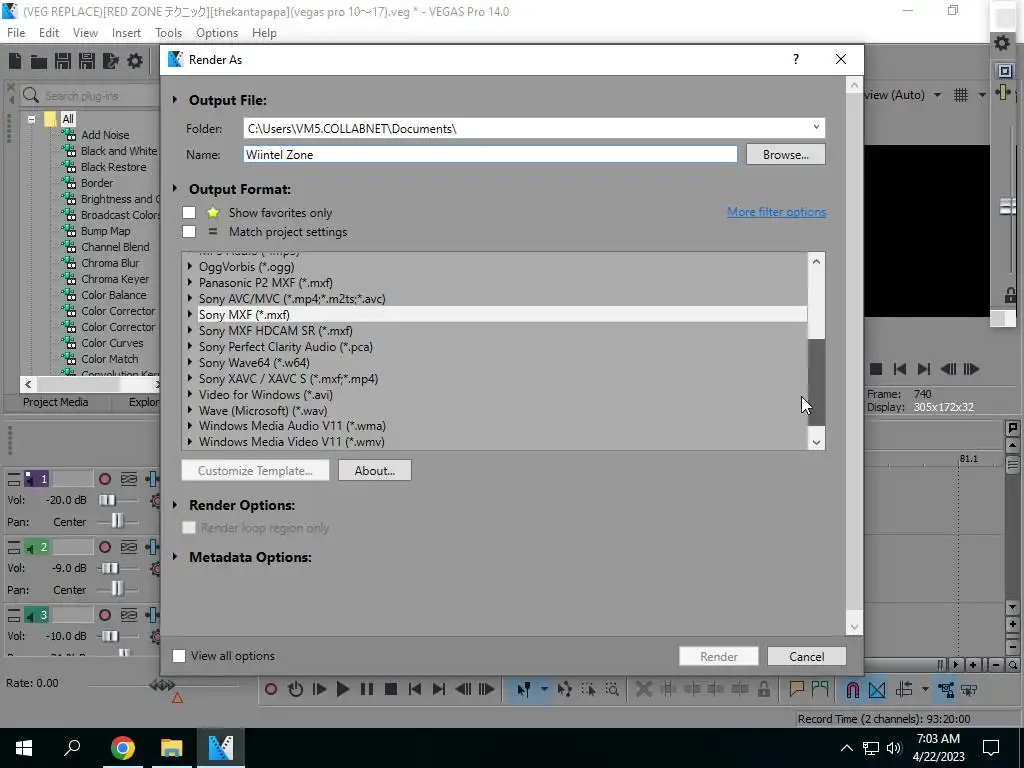Click the Add Noise plug-in entry
The width and height of the screenshot is (1024, 768).
click(104, 135)
